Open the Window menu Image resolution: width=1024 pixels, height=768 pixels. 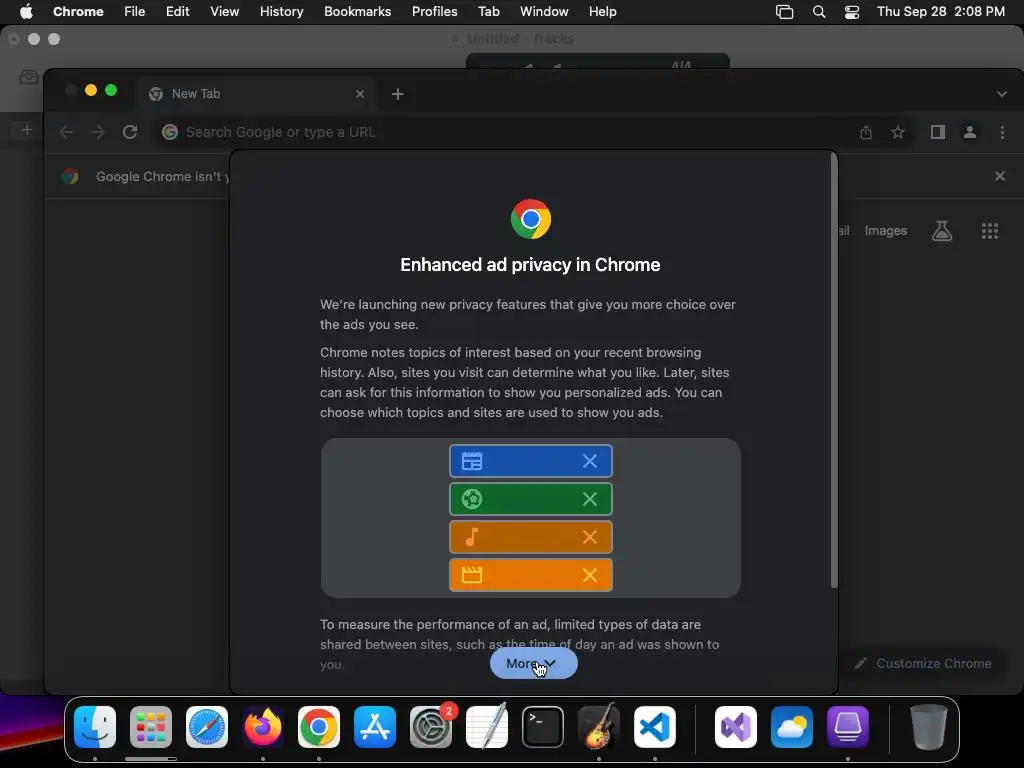pos(544,11)
